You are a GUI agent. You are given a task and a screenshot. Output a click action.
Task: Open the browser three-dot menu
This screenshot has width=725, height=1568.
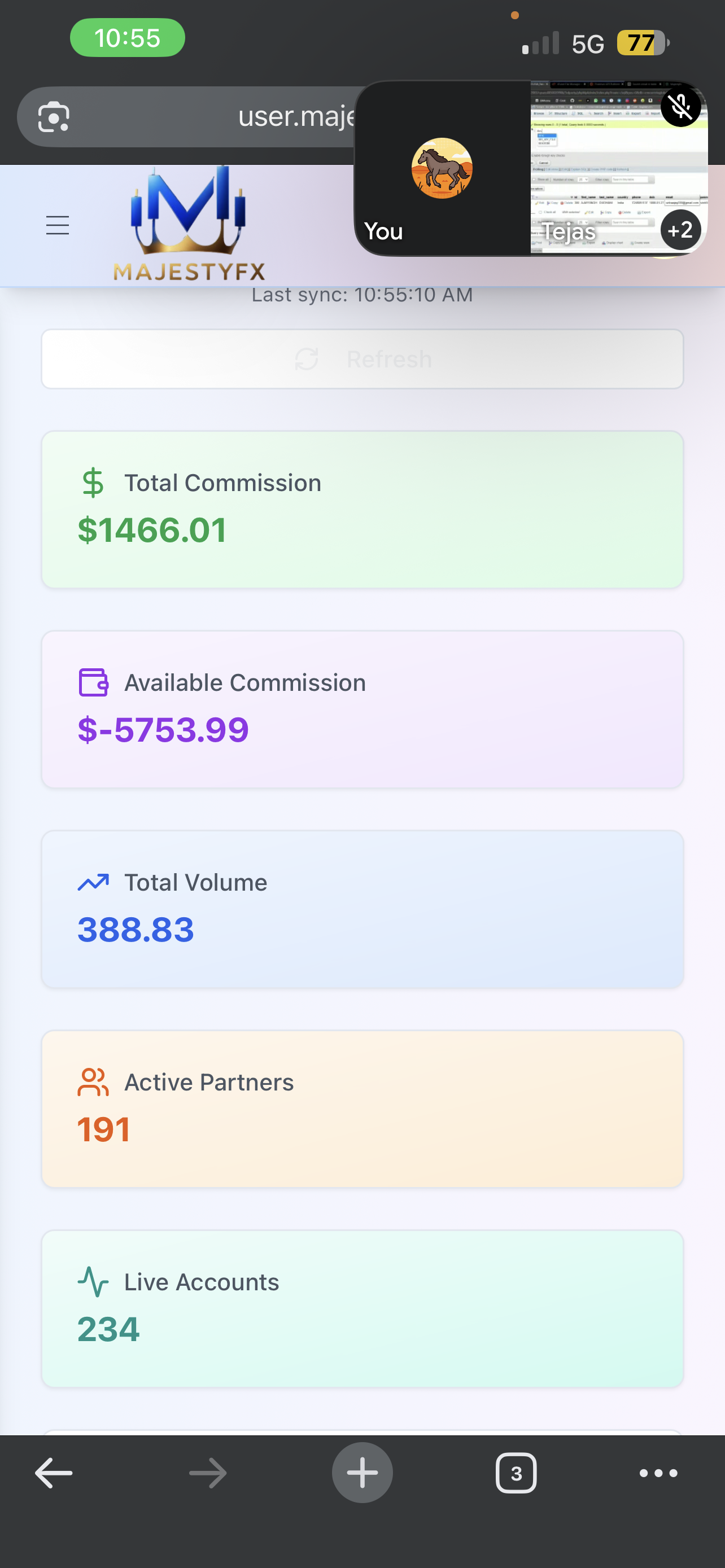(658, 1473)
